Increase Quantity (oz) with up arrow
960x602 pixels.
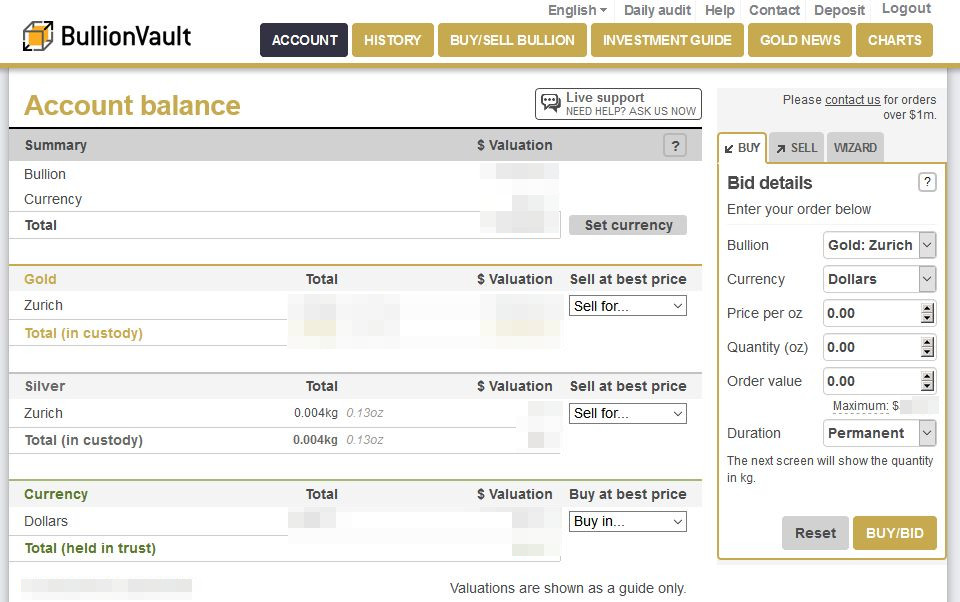pyautogui.click(x=928, y=342)
